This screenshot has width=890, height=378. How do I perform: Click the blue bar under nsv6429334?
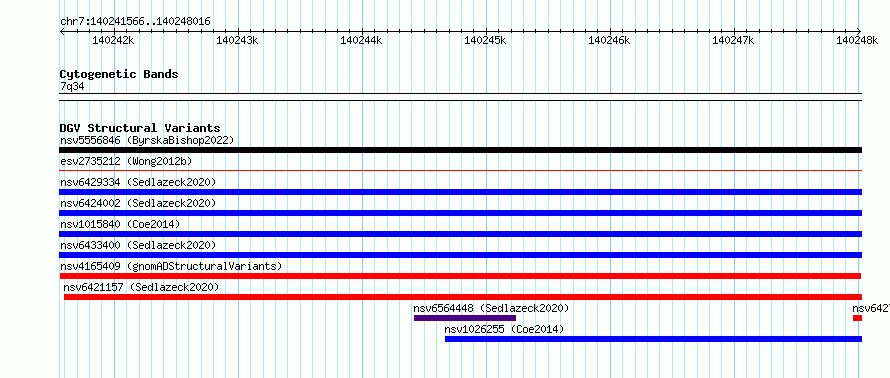460,192
